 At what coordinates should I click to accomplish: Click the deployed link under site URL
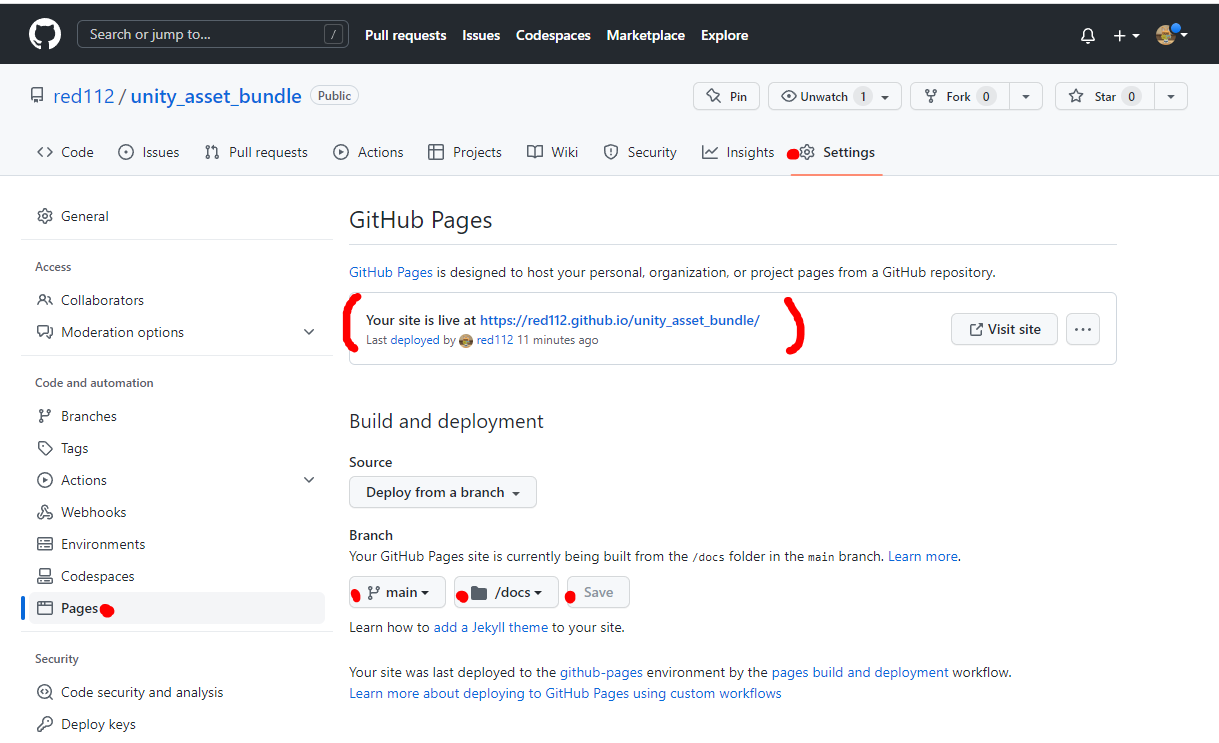click(x=415, y=340)
